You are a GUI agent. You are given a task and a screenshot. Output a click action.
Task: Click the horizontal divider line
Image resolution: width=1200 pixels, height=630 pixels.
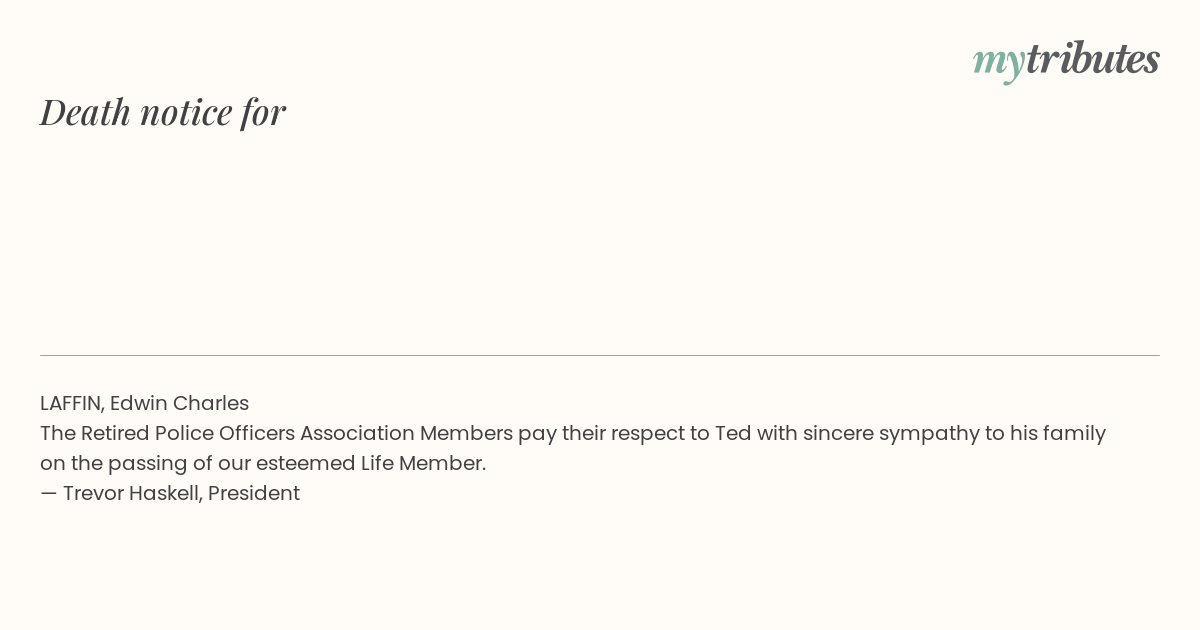coord(600,355)
